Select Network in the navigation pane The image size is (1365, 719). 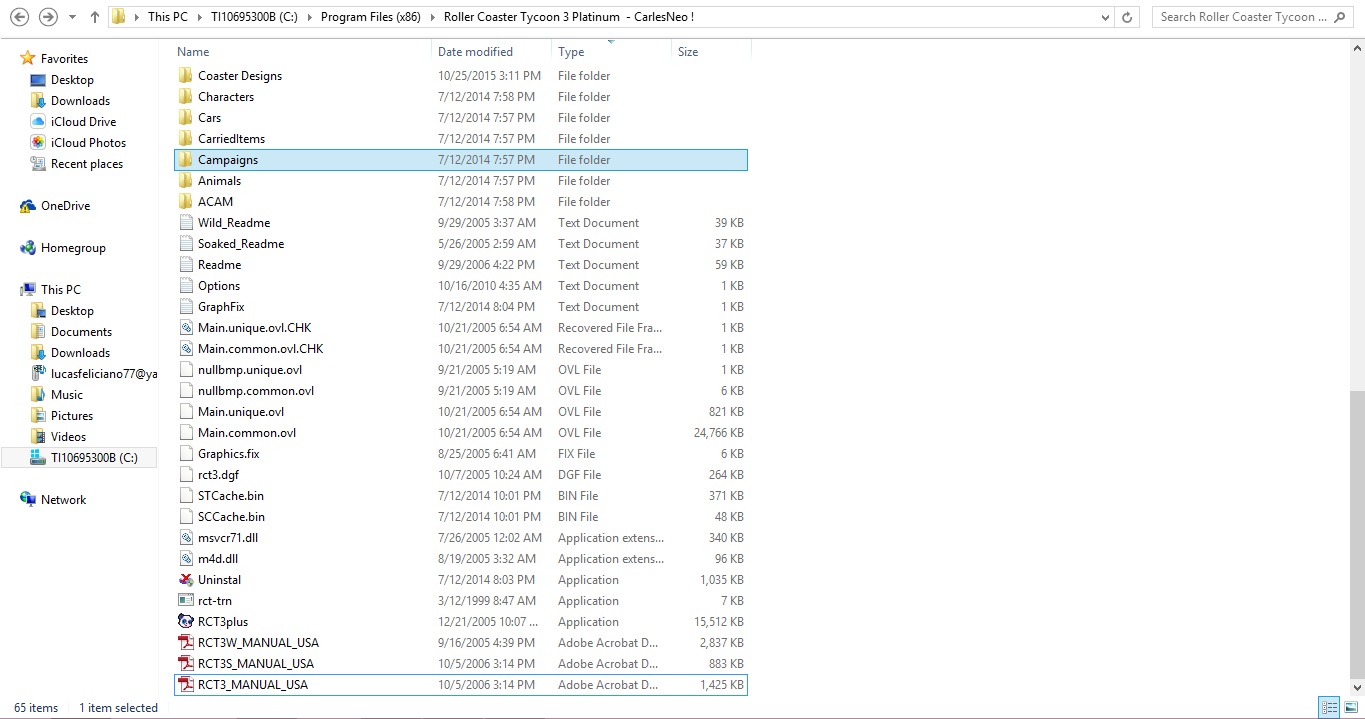point(63,500)
